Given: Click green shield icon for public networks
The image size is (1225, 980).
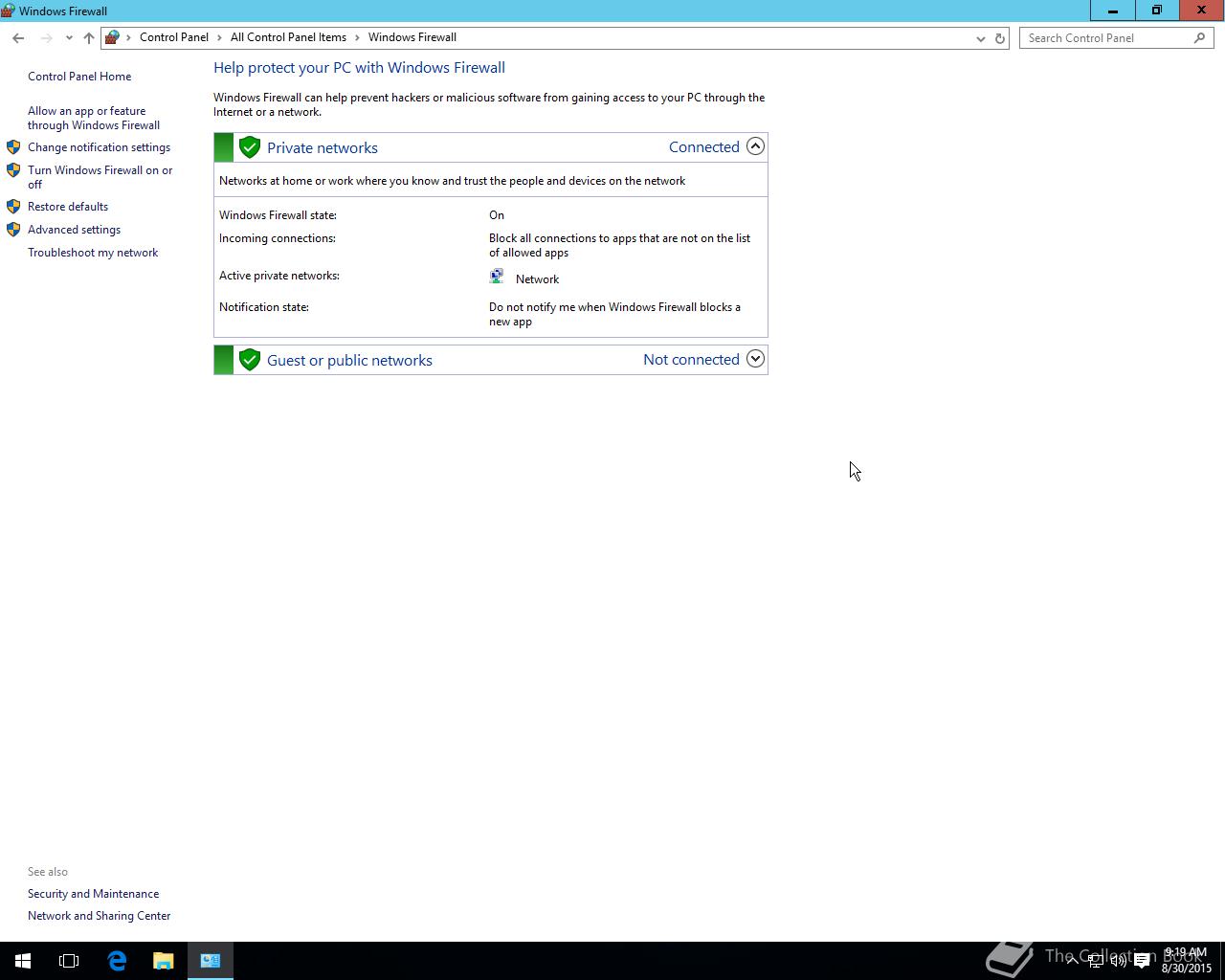Looking at the screenshot, I should [x=250, y=360].
